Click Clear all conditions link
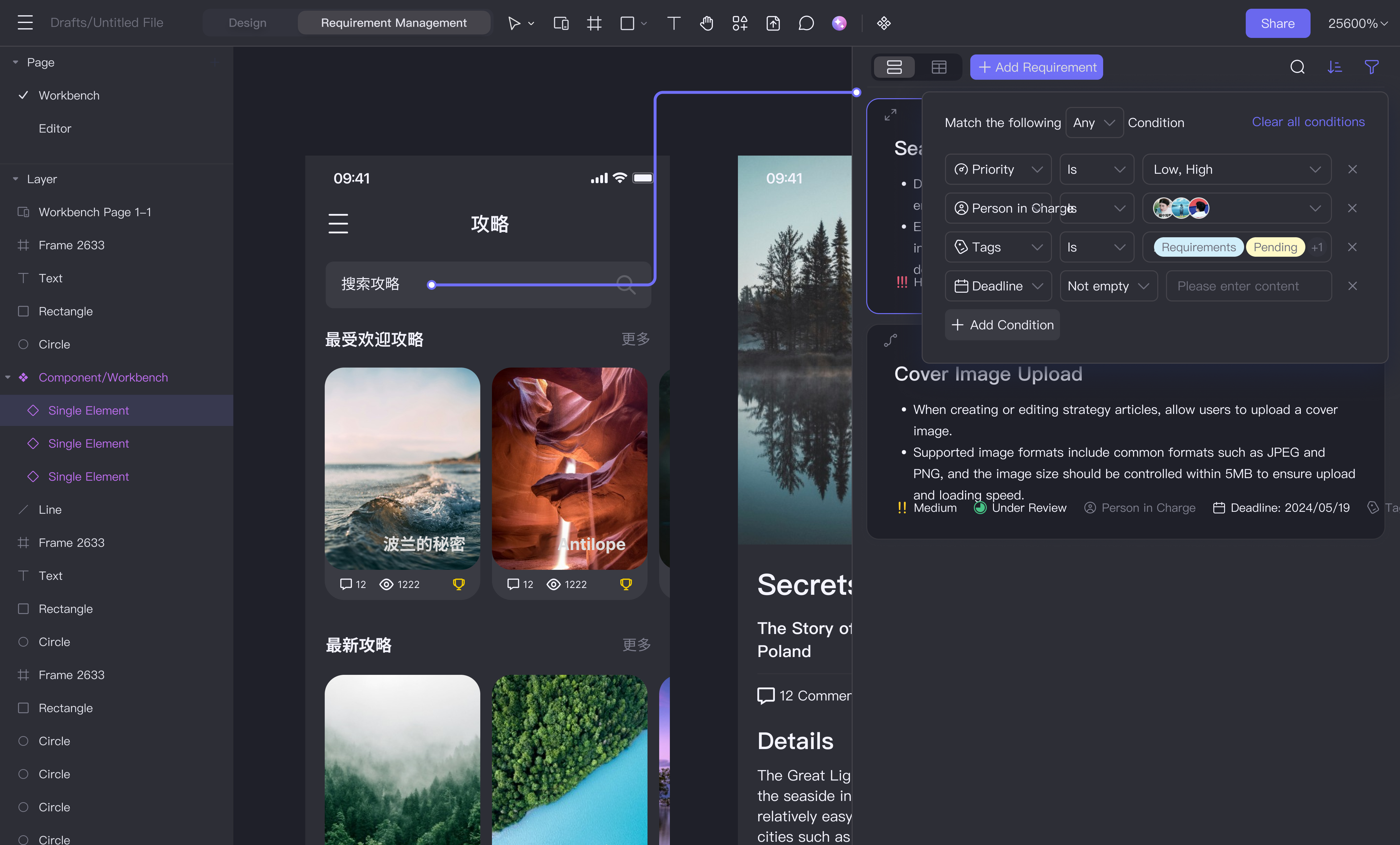This screenshot has width=1400, height=845. [1308, 122]
